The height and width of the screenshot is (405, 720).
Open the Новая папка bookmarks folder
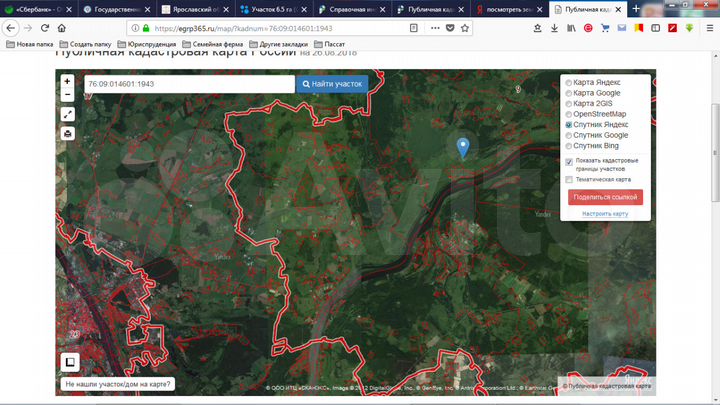click(x=29, y=45)
